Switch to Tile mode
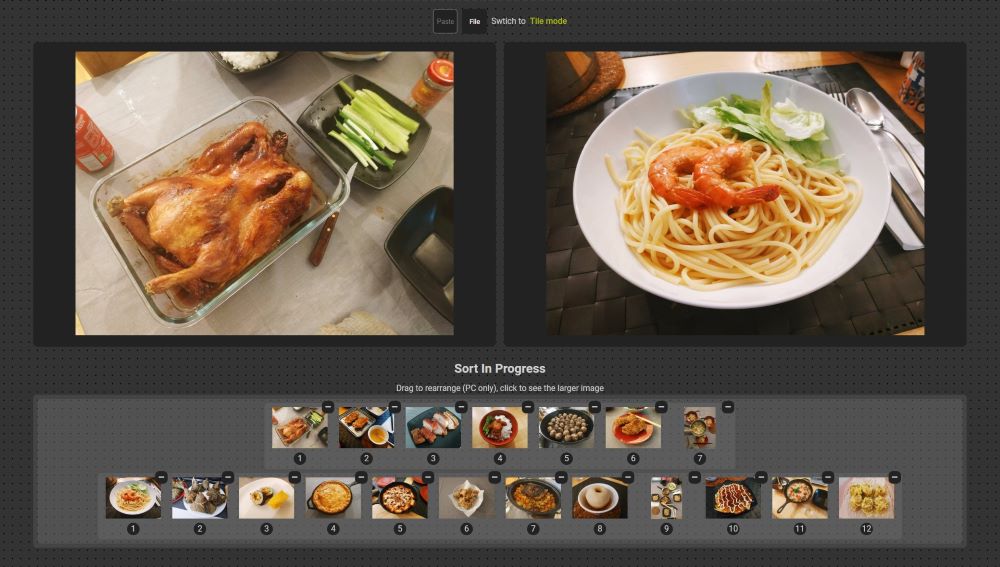 pyautogui.click(x=548, y=21)
